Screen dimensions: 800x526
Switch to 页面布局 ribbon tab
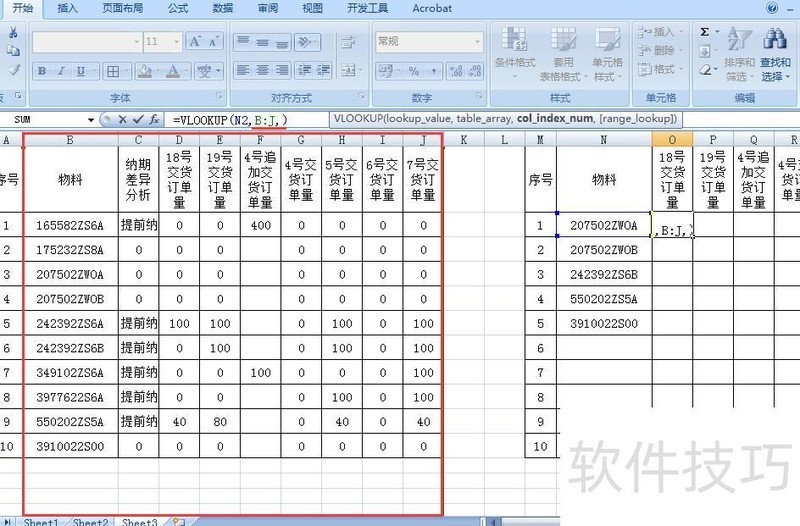(x=122, y=8)
